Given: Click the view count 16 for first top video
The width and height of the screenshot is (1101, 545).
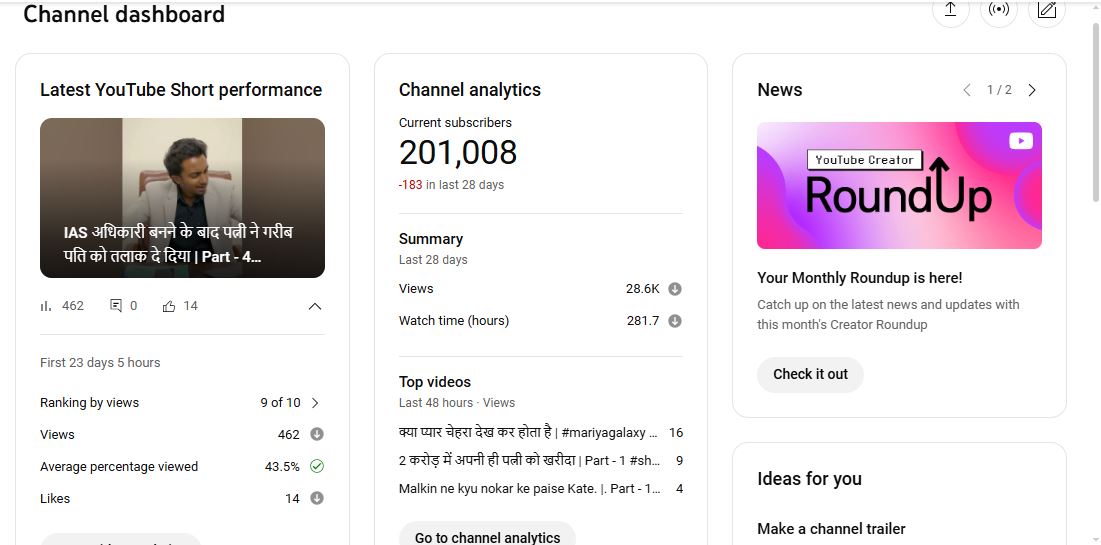Looking at the screenshot, I should coord(675,433).
